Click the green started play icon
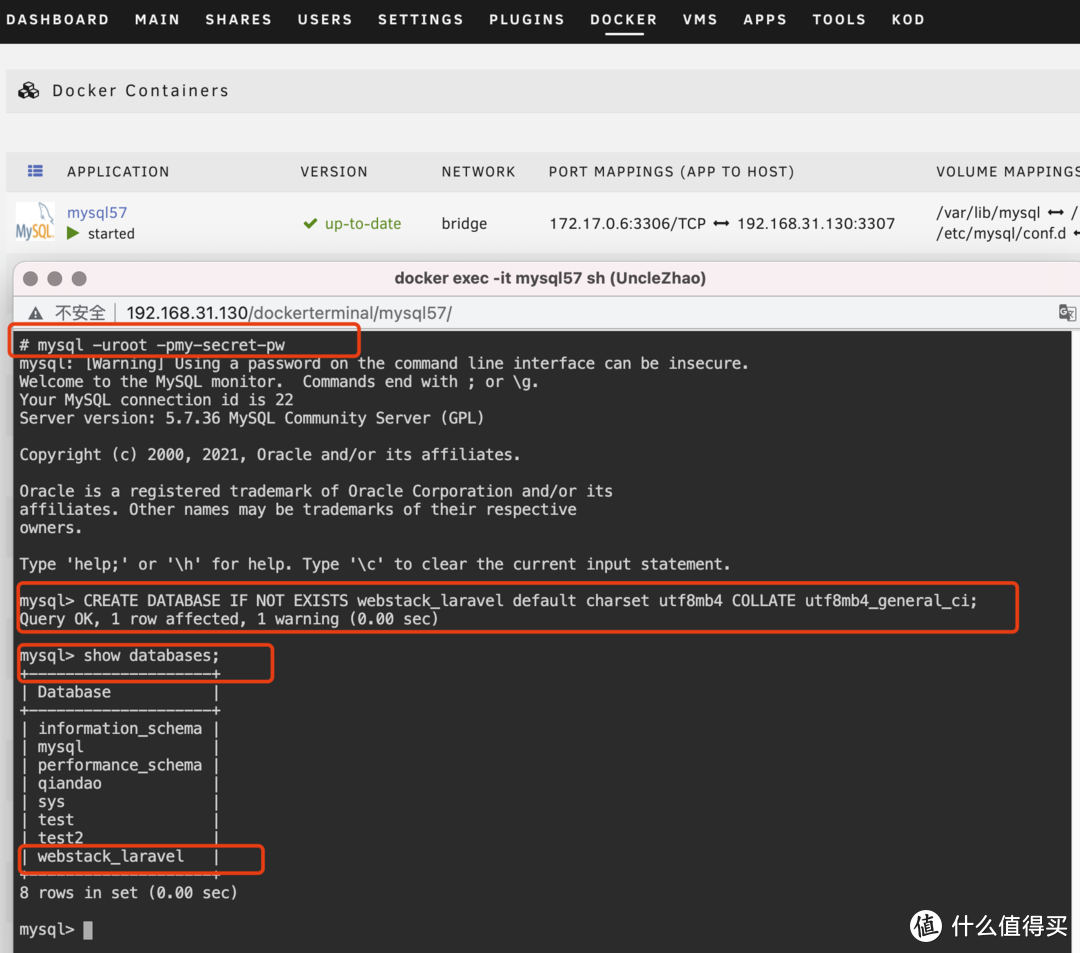 click(73, 233)
